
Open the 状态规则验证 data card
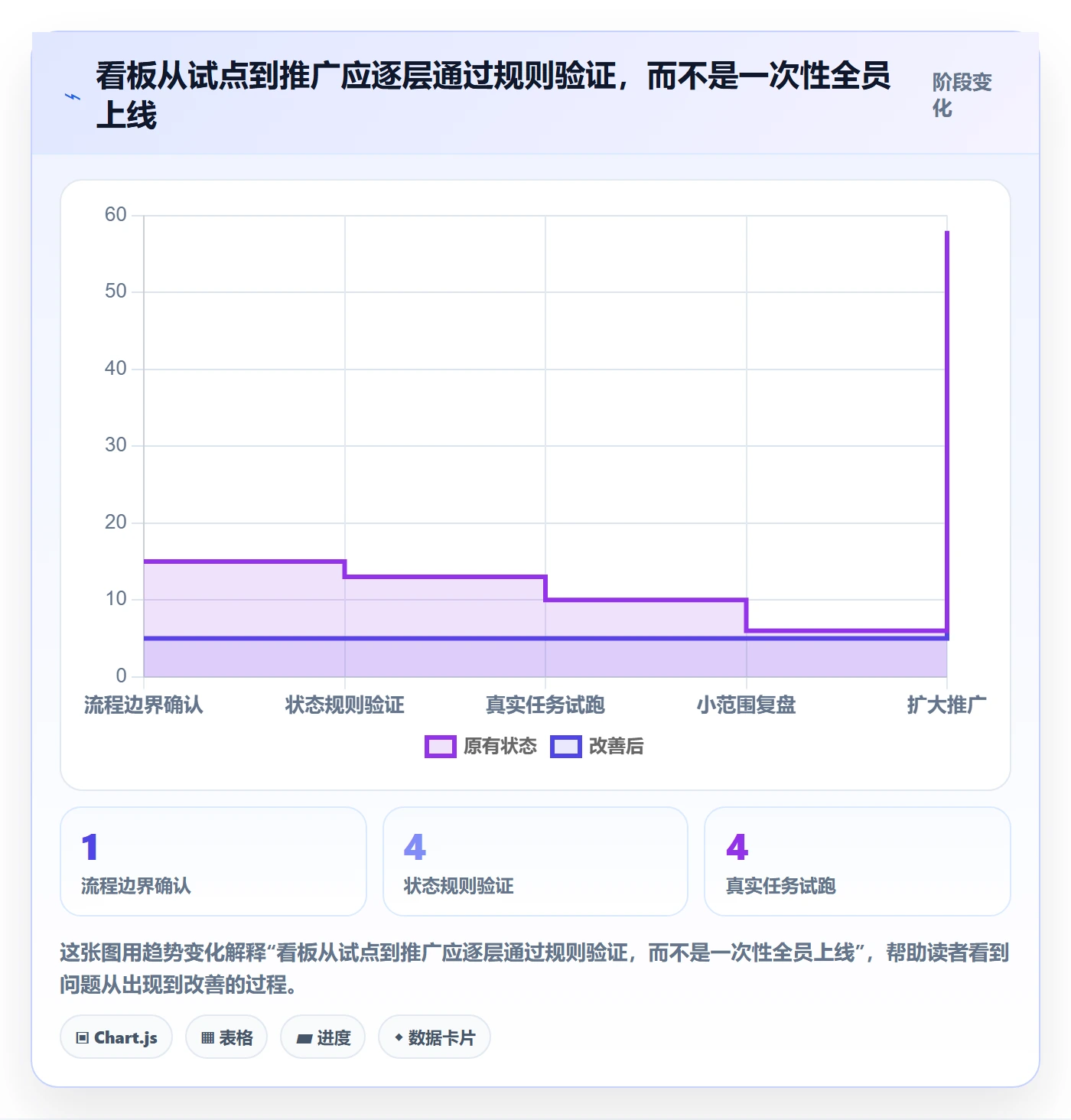coord(535,861)
